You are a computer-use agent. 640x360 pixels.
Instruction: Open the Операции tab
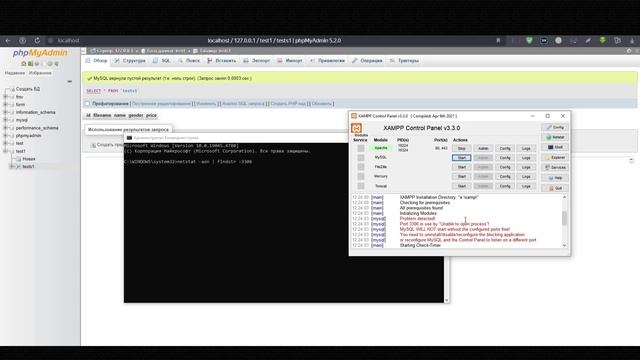click(367, 60)
